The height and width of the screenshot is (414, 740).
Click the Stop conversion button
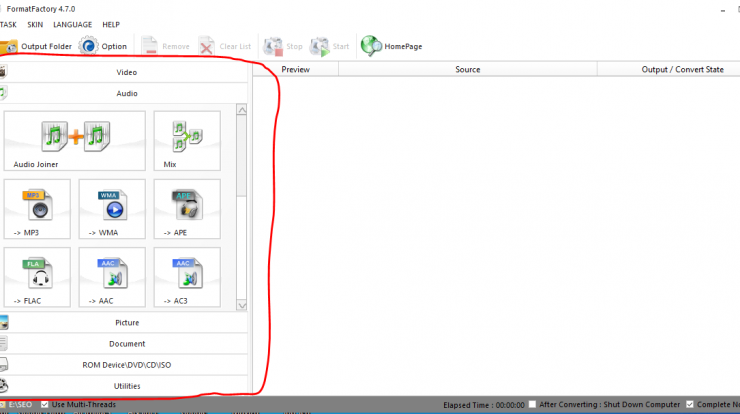click(x=283, y=46)
